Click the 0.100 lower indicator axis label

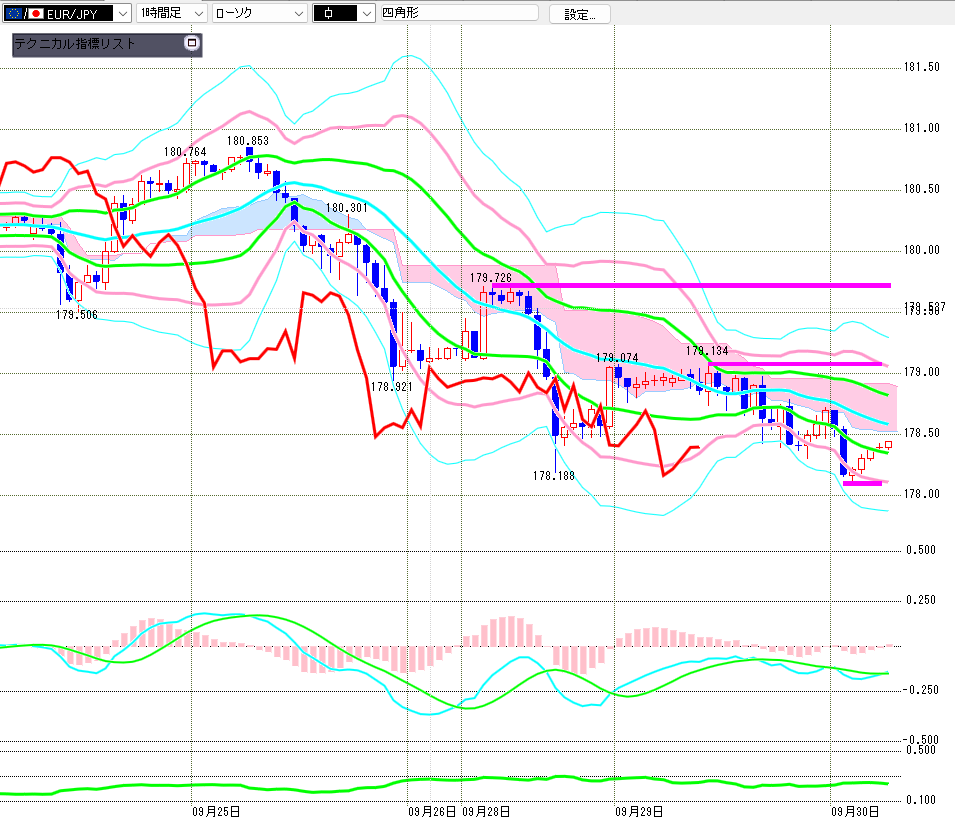[x=921, y=800]
